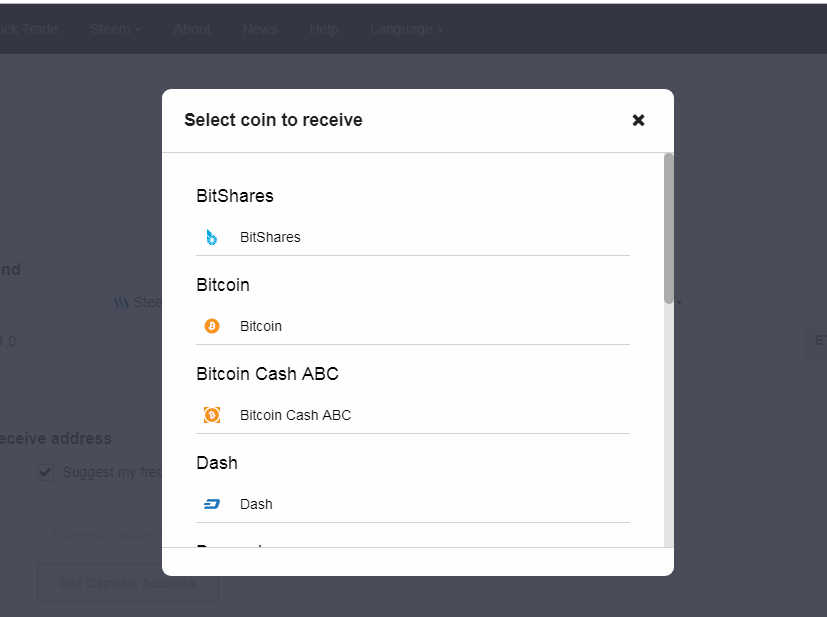
Task: Close the Select coin to receive dialog
Action: (638, 120)
